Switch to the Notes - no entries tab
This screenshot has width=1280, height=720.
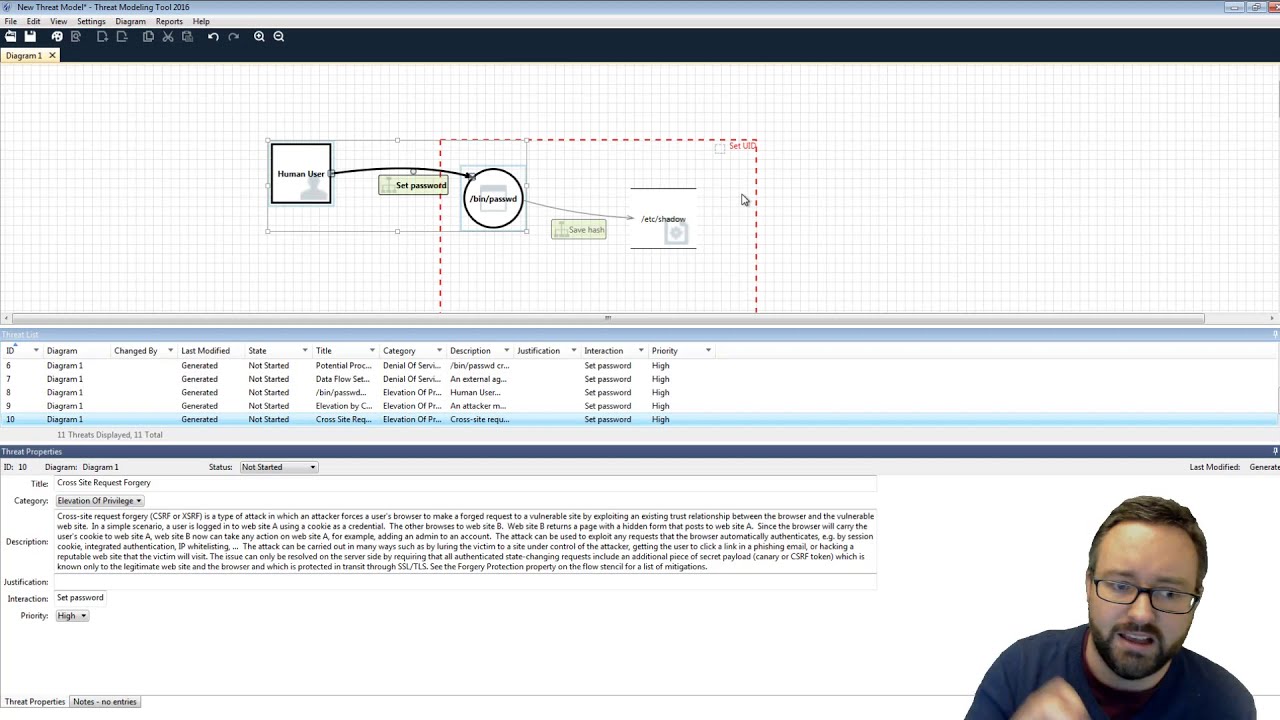(105, 702)
